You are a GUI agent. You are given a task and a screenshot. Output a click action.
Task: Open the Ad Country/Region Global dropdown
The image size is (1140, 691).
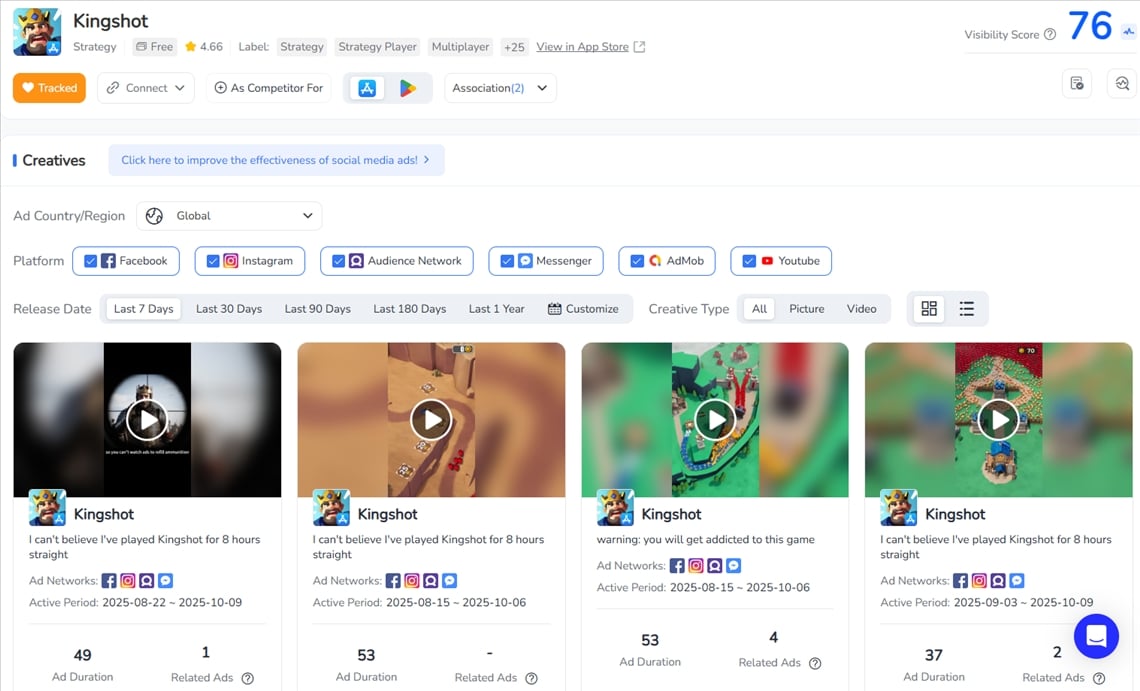pyautogui.click(x=229, y=216)
